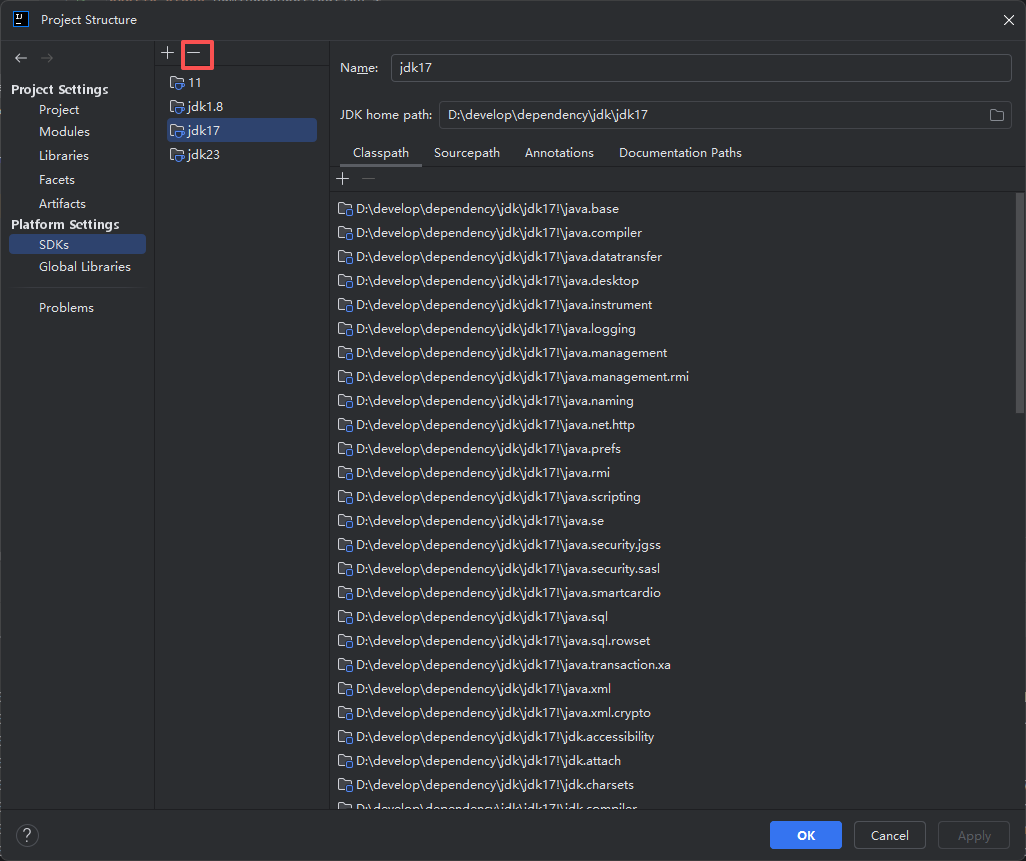Open Global Libraries settings

pos(84,267)
